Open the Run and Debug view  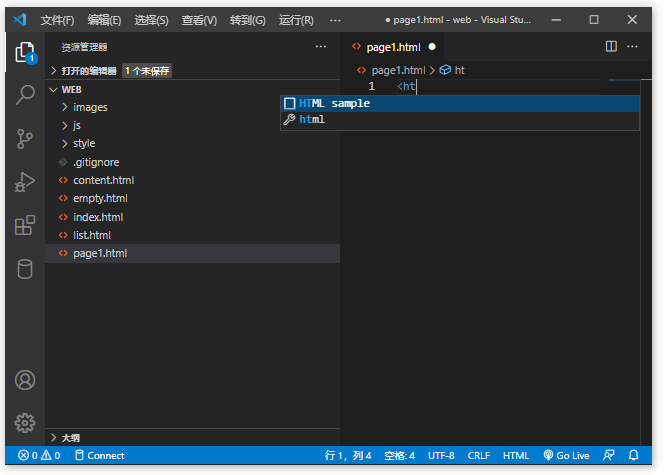pos(25,182)
